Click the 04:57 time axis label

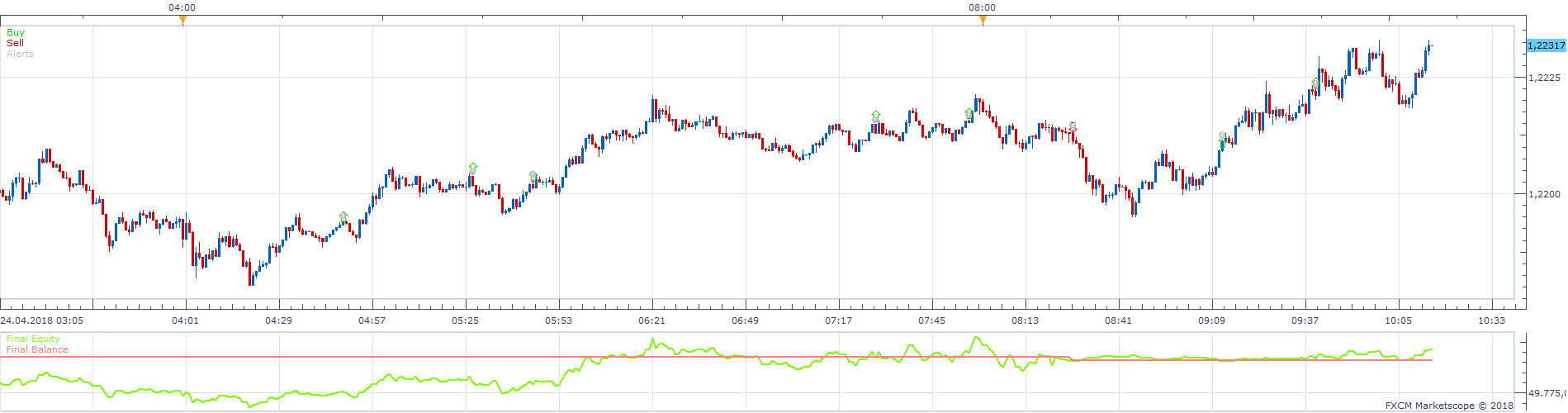click(x=372, y=320)
